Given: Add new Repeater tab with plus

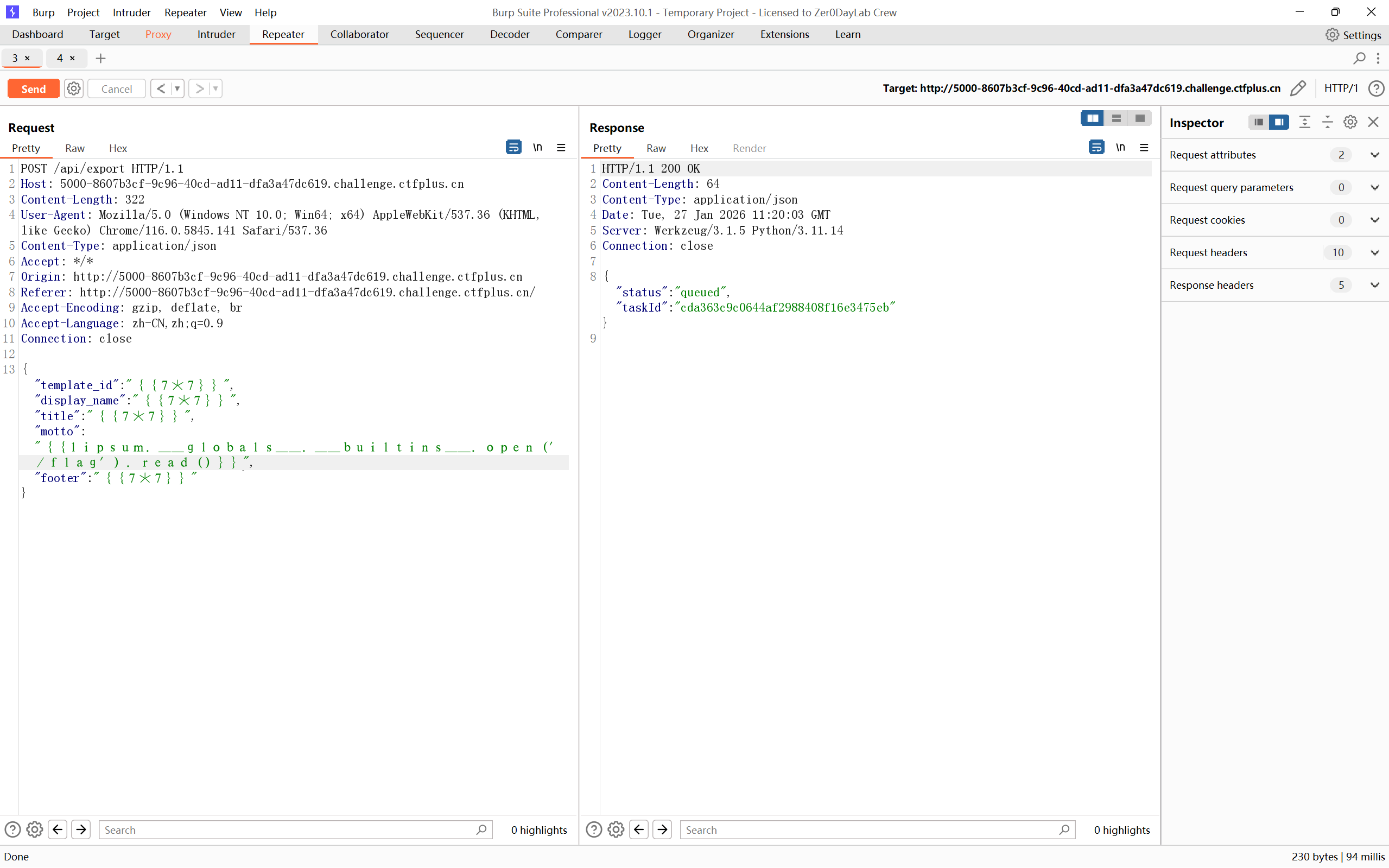Looking at the screenshot, I should tap(100, 58).
